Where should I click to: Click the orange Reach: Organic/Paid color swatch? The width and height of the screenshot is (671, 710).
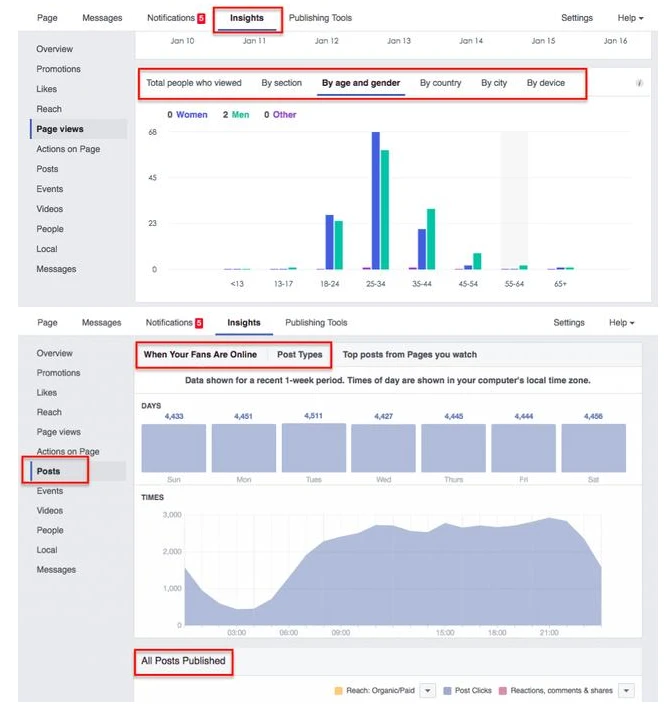(x=338, y=691)
